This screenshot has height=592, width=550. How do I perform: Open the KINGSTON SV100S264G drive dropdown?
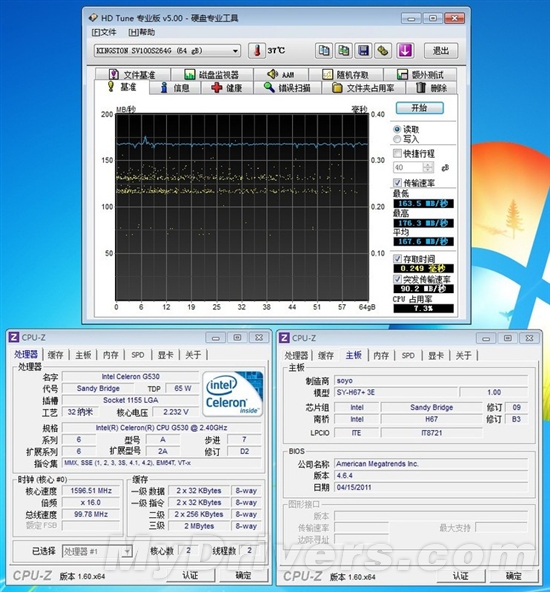pyautogui.click(x=167, y=51)
